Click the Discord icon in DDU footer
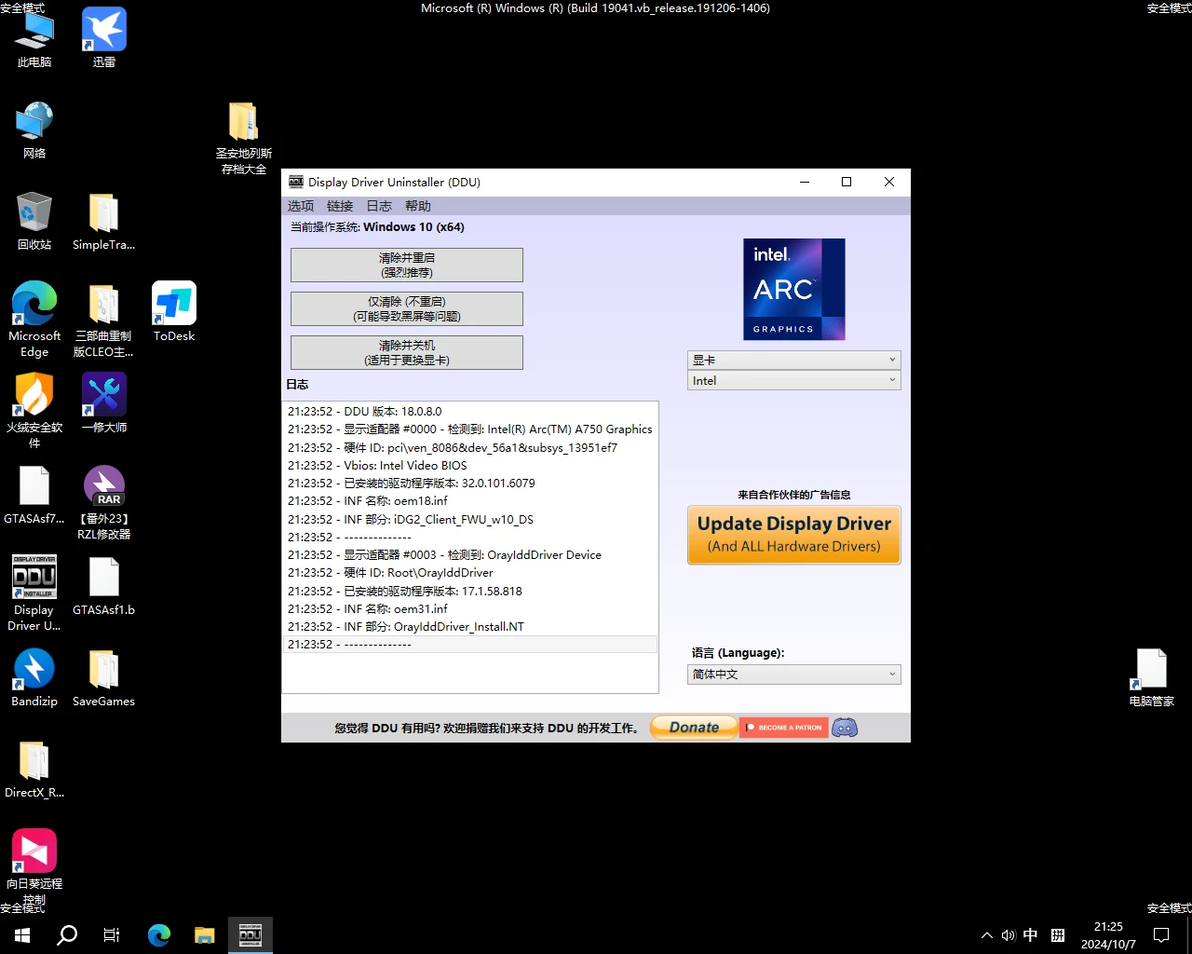 click(x=845, y=727)
